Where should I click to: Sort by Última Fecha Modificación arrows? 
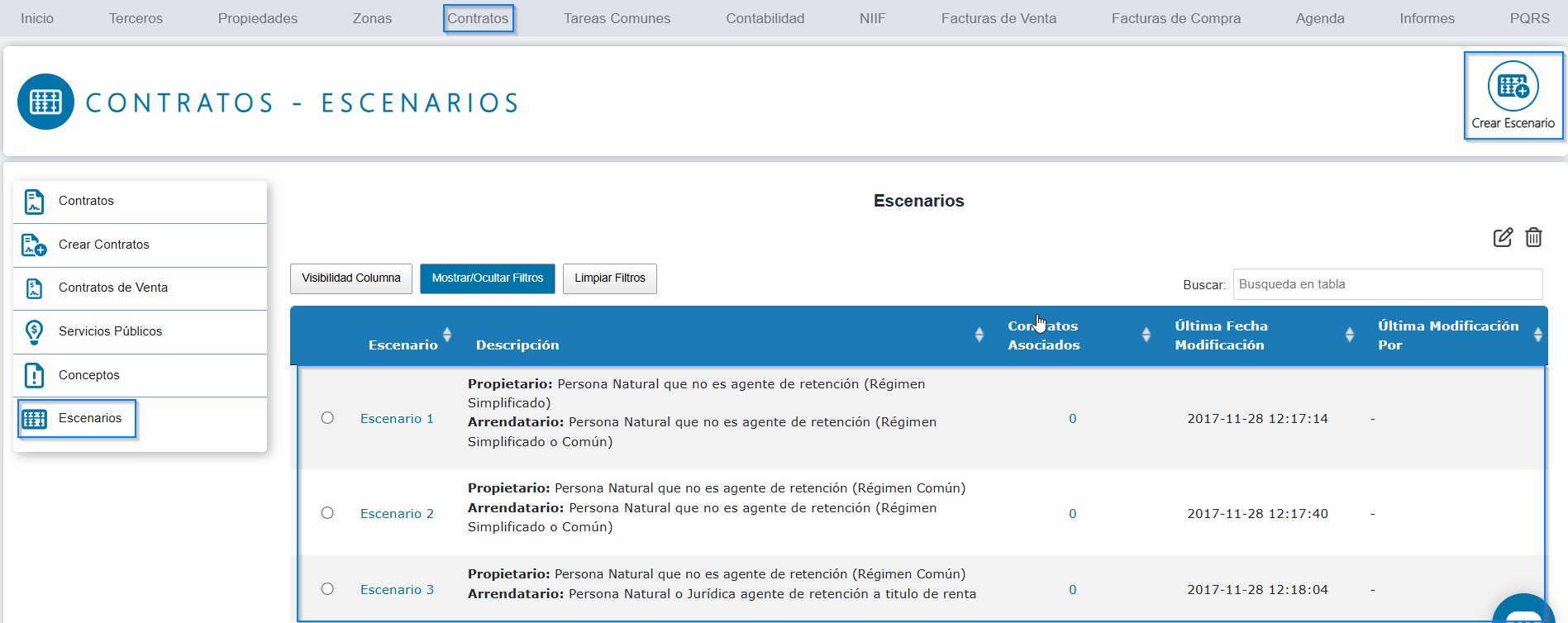pyautogui.click(x=1349, y=335)
